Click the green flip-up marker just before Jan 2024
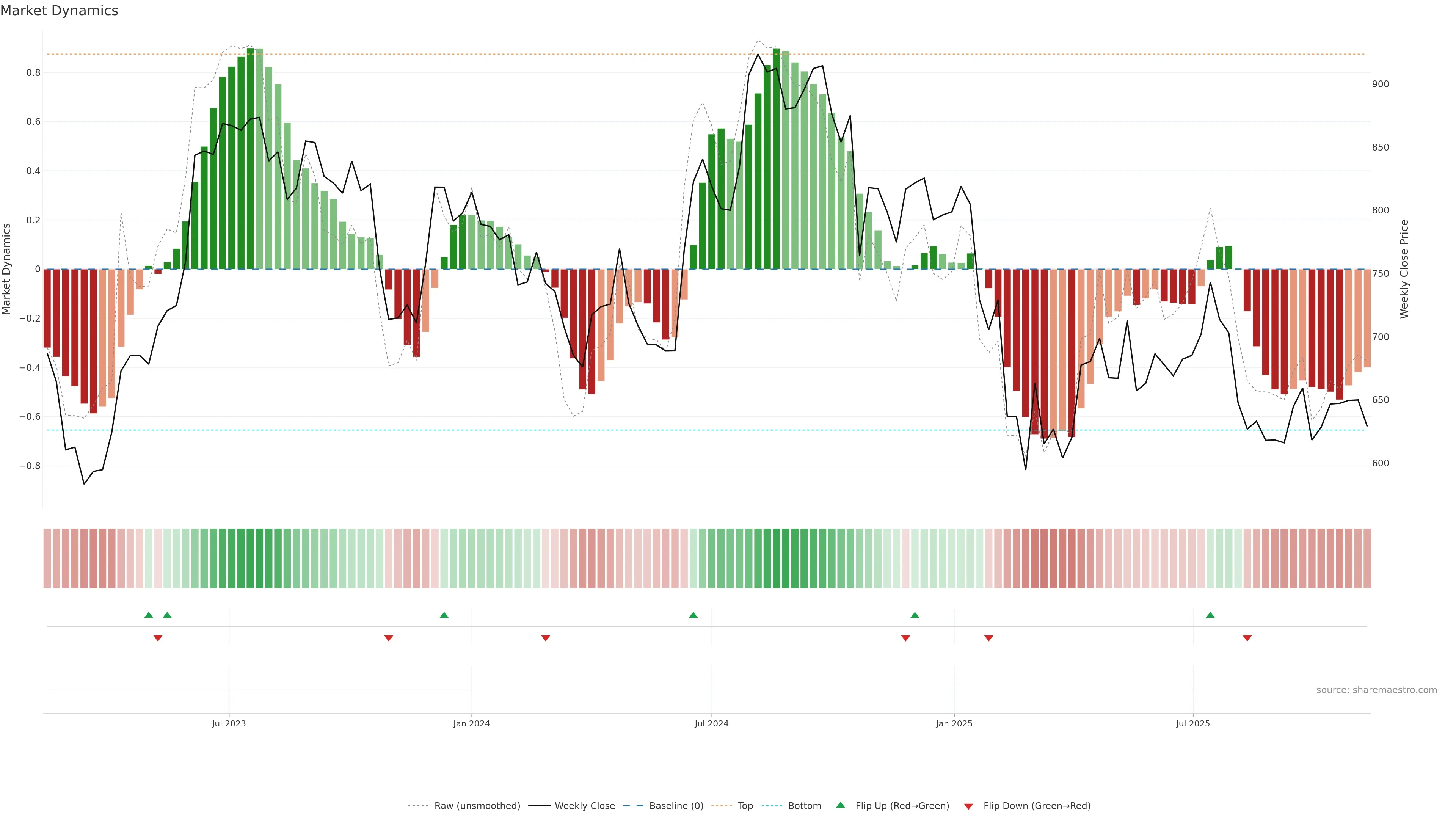The width and height of the screenshot is (1456, 819). pos(444,615)
